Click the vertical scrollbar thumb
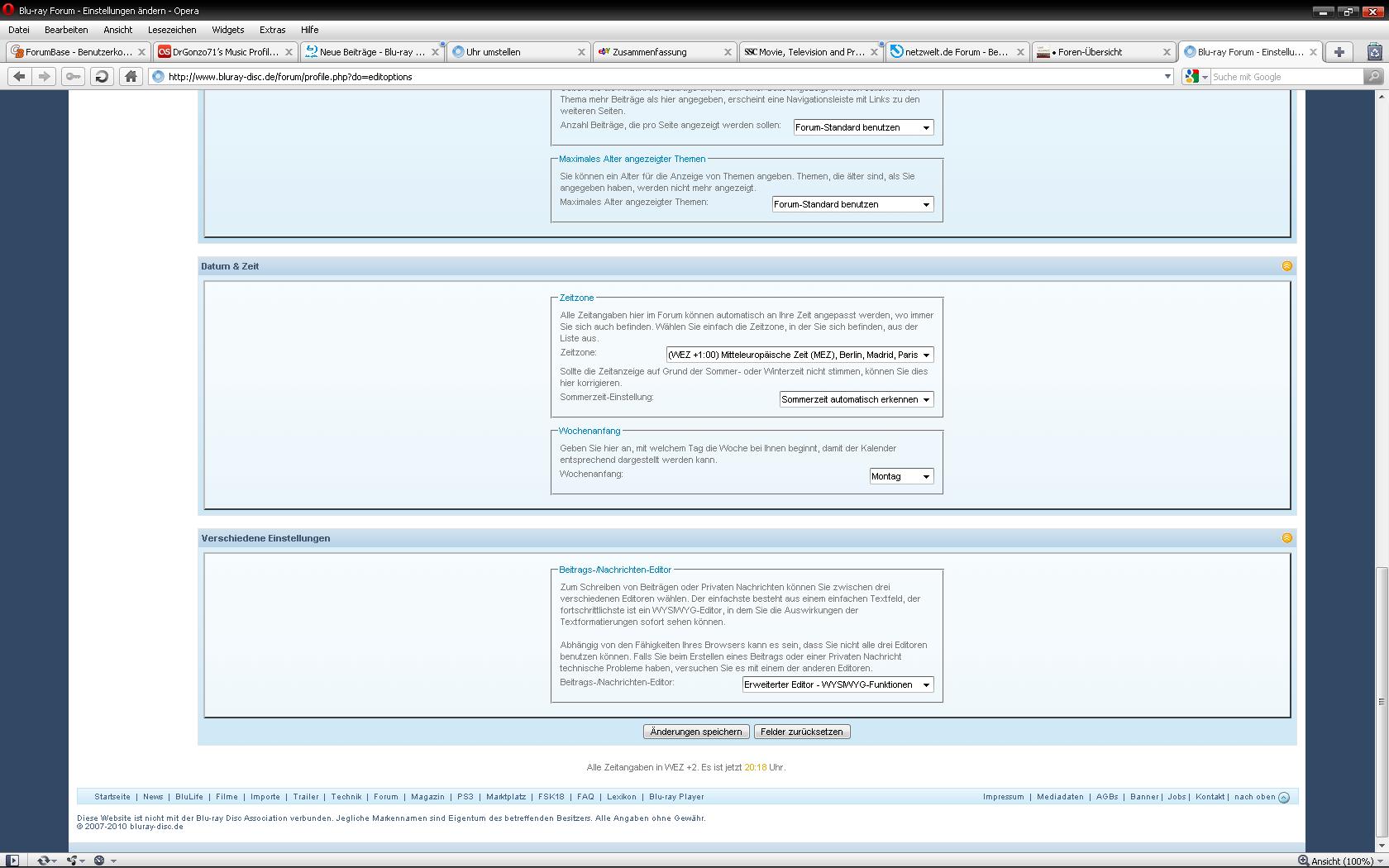This screenshot has height=868, width=1389. 1381,702
